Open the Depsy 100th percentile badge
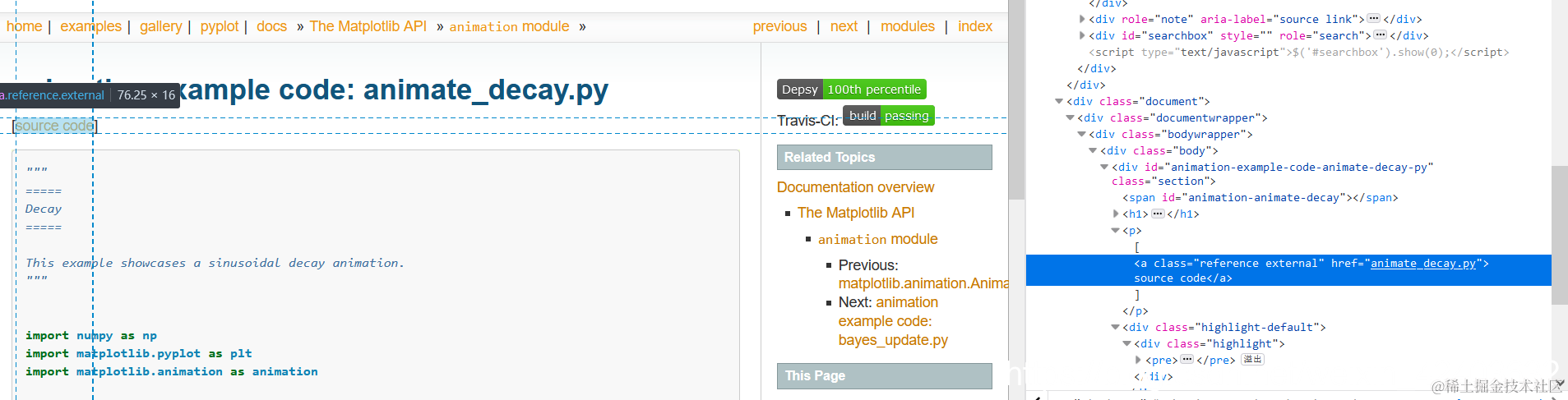1568x400 pixels. [x=852, y=89]
